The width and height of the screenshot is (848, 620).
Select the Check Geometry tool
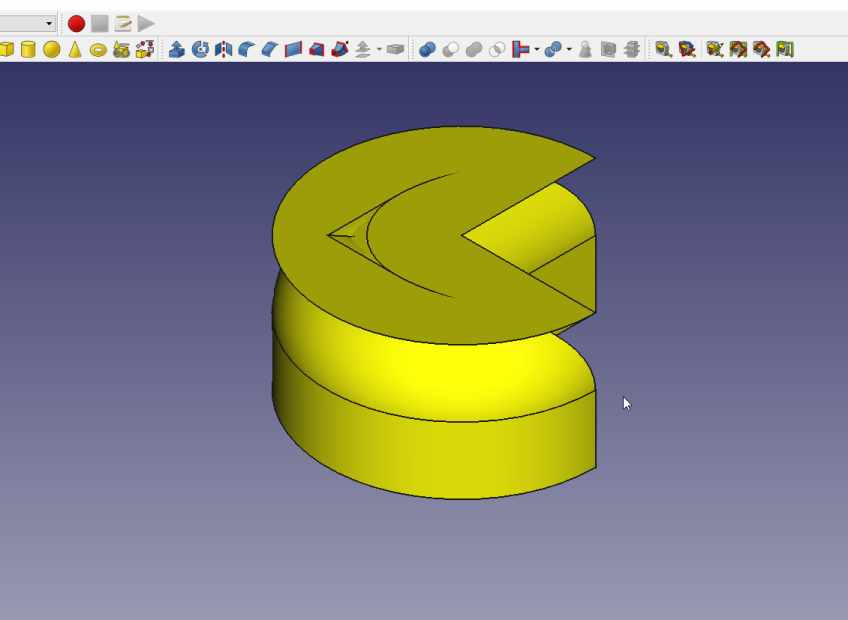click(x=585, y=50)
